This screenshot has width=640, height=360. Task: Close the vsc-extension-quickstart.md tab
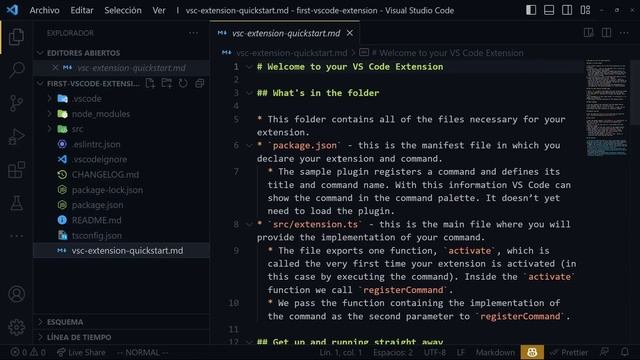click(x=350, y=33)
